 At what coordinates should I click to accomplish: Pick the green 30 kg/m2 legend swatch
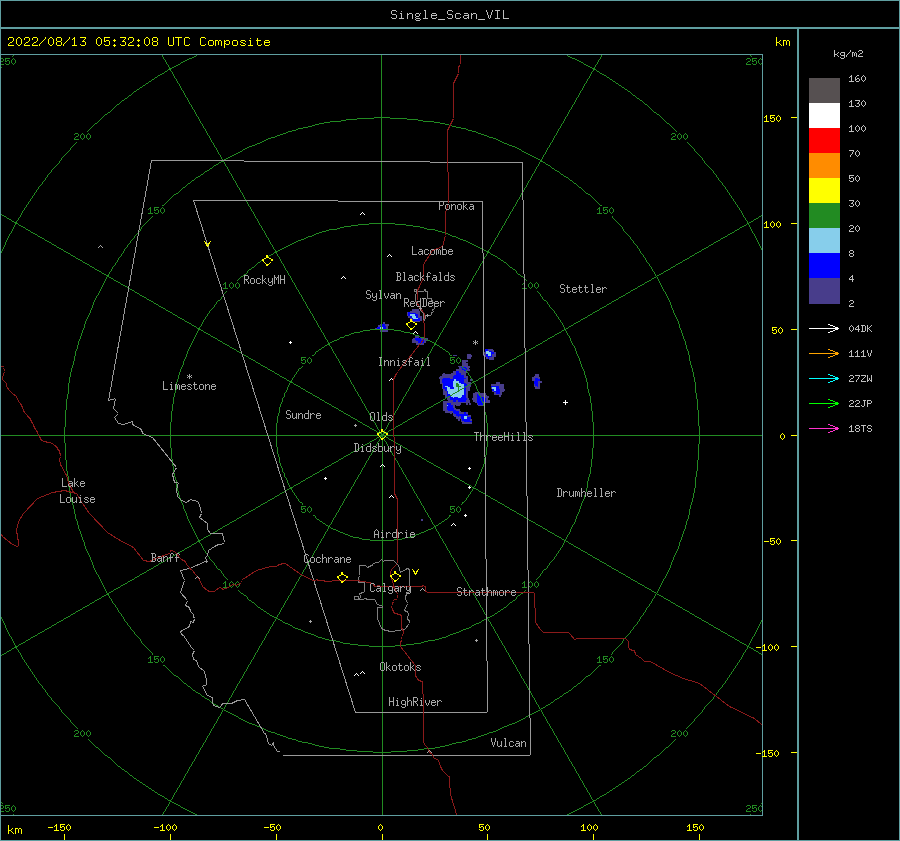tap(824, 216)
